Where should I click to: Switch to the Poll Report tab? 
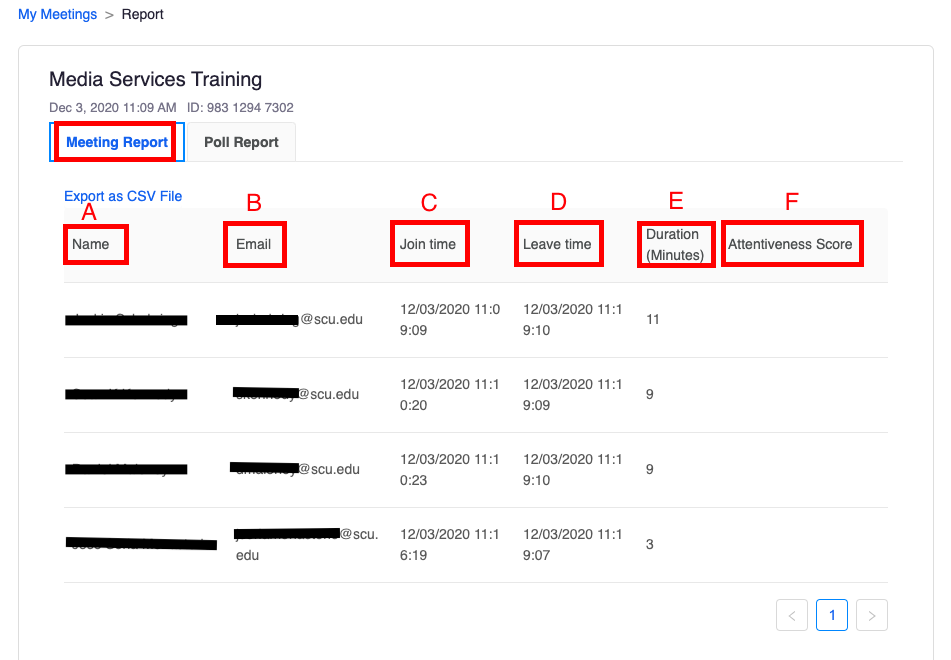tap(241, 142)
